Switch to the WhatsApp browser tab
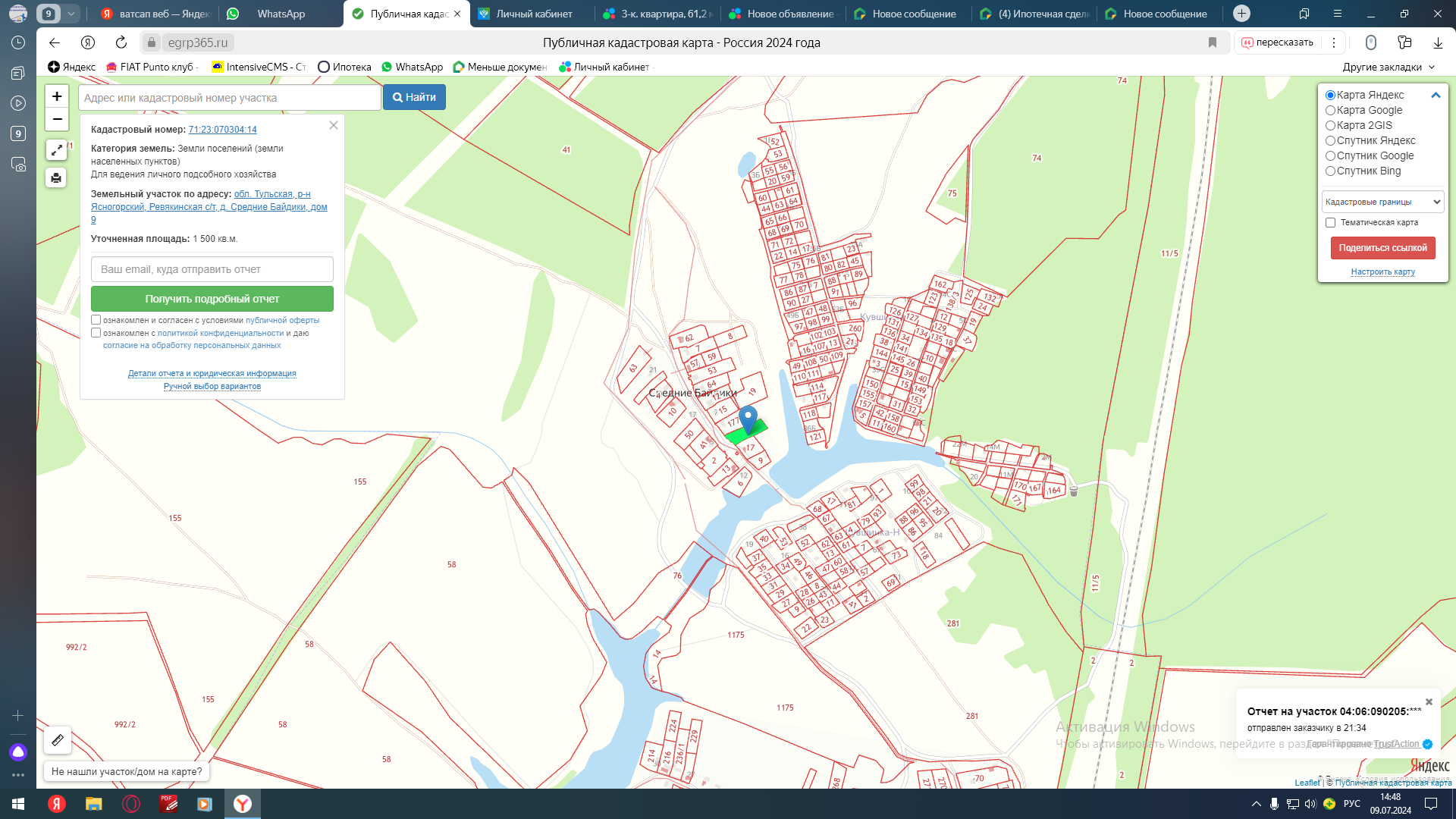Image resolution: width=1456 pixels, height=819 pixels. (281, 14)
